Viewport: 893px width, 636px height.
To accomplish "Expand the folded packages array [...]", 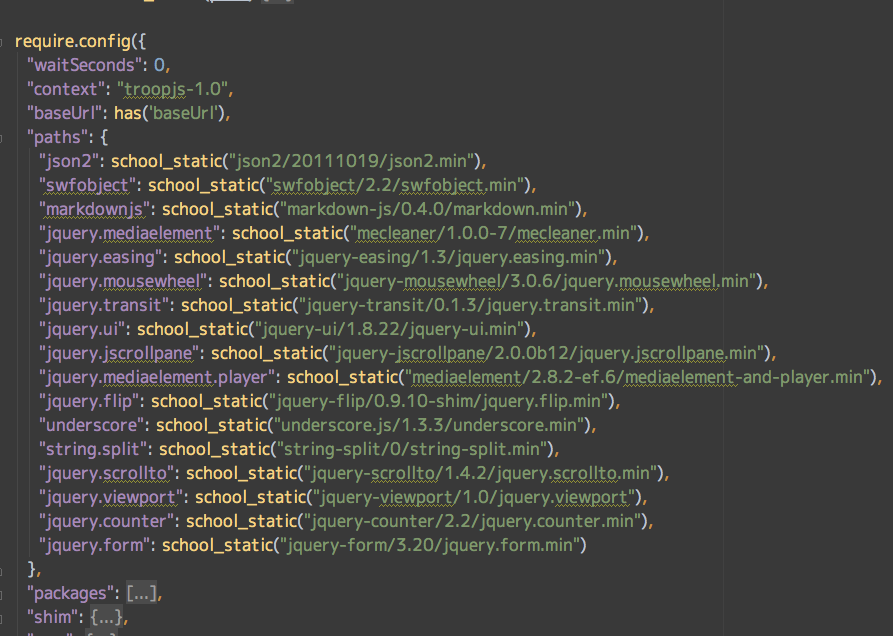I will (x=141, y=593).
